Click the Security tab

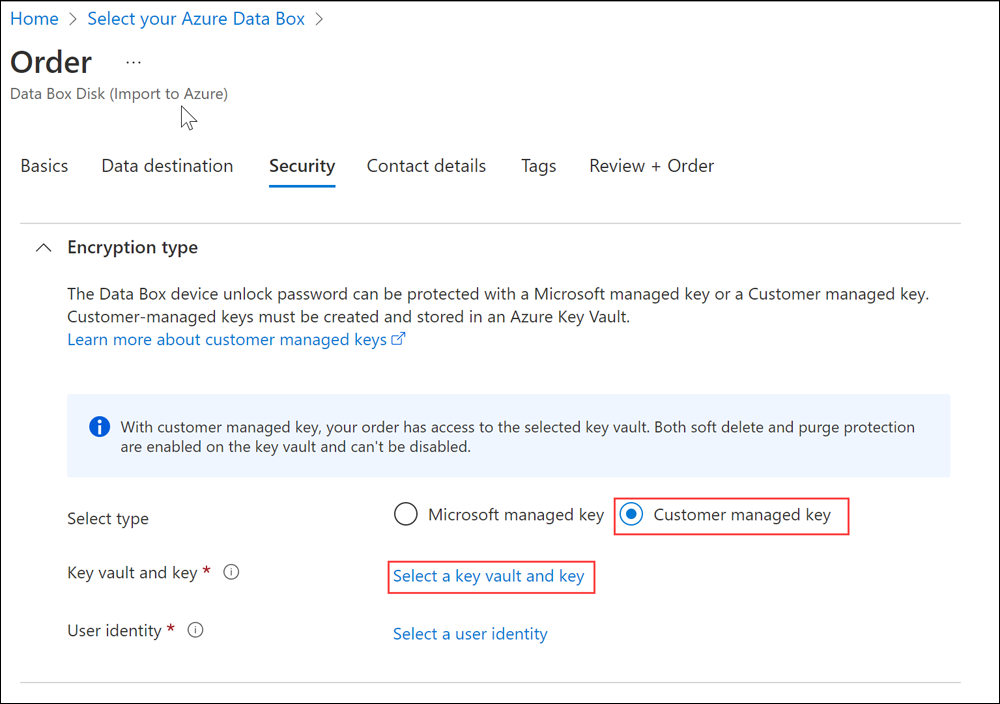302,166
